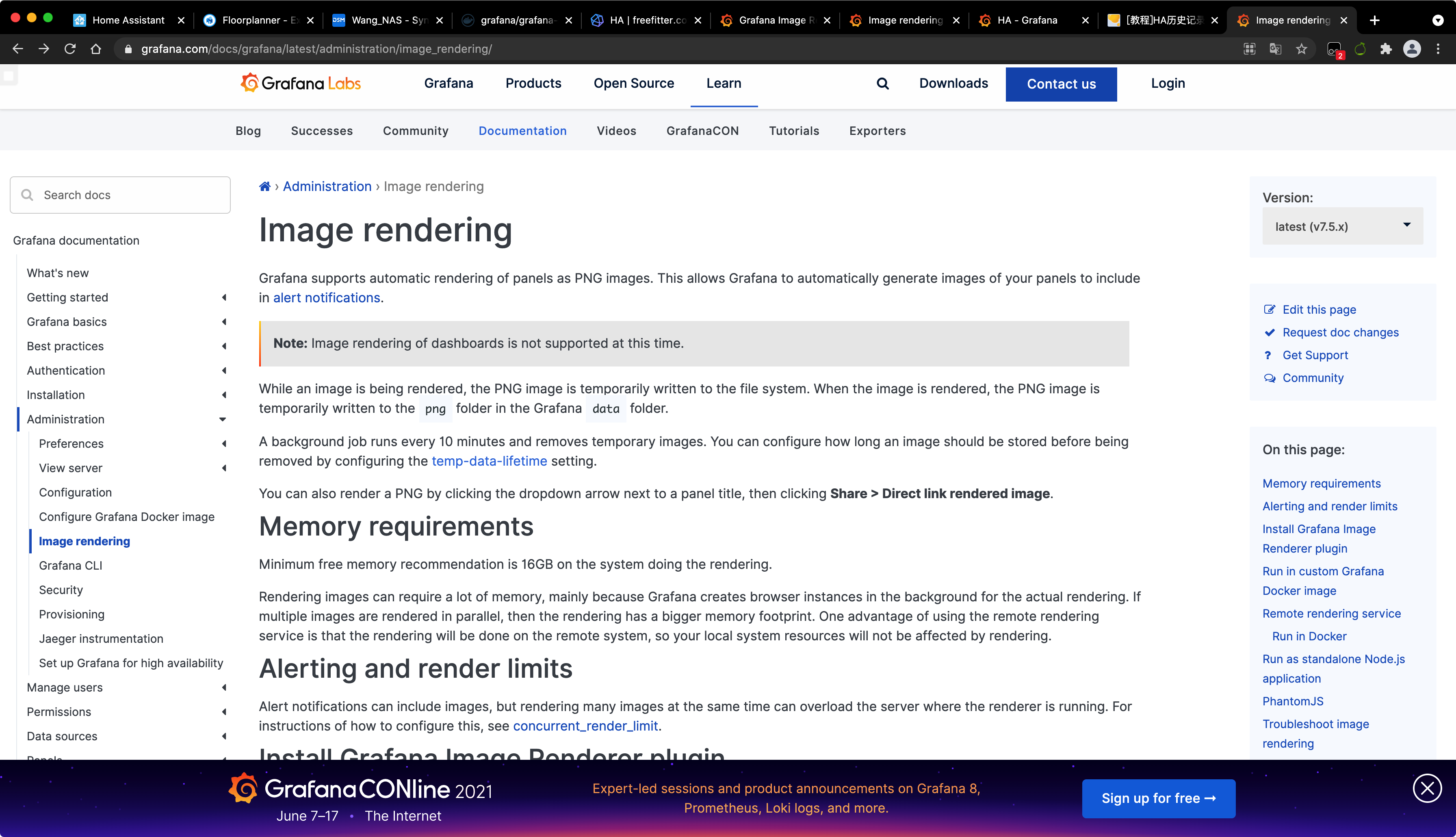Bookmark this page with the star icon
This screenshot has height=837, width=1456.
1302,49
